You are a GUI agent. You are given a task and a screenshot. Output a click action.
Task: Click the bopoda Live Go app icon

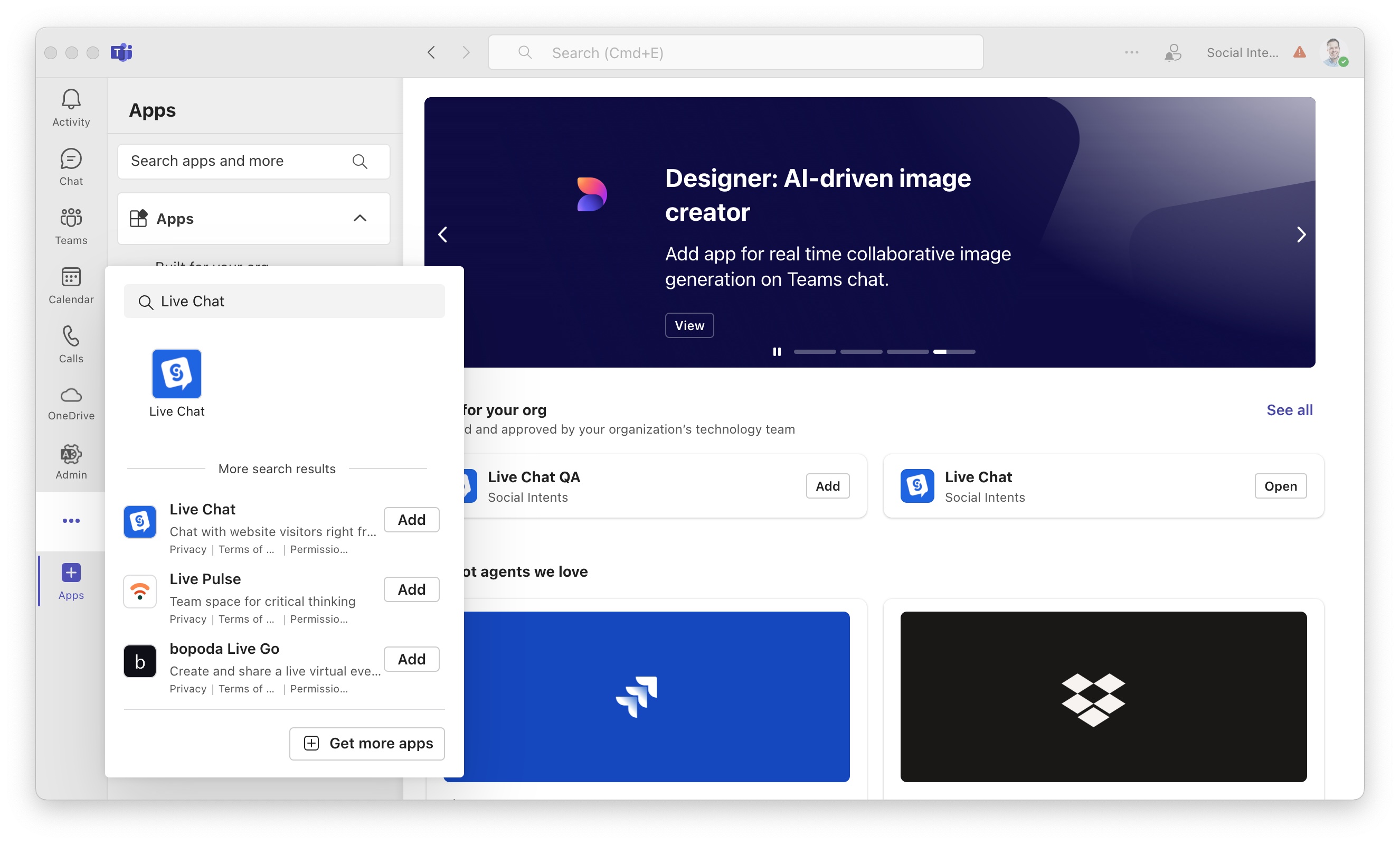(x=140, y=661)
